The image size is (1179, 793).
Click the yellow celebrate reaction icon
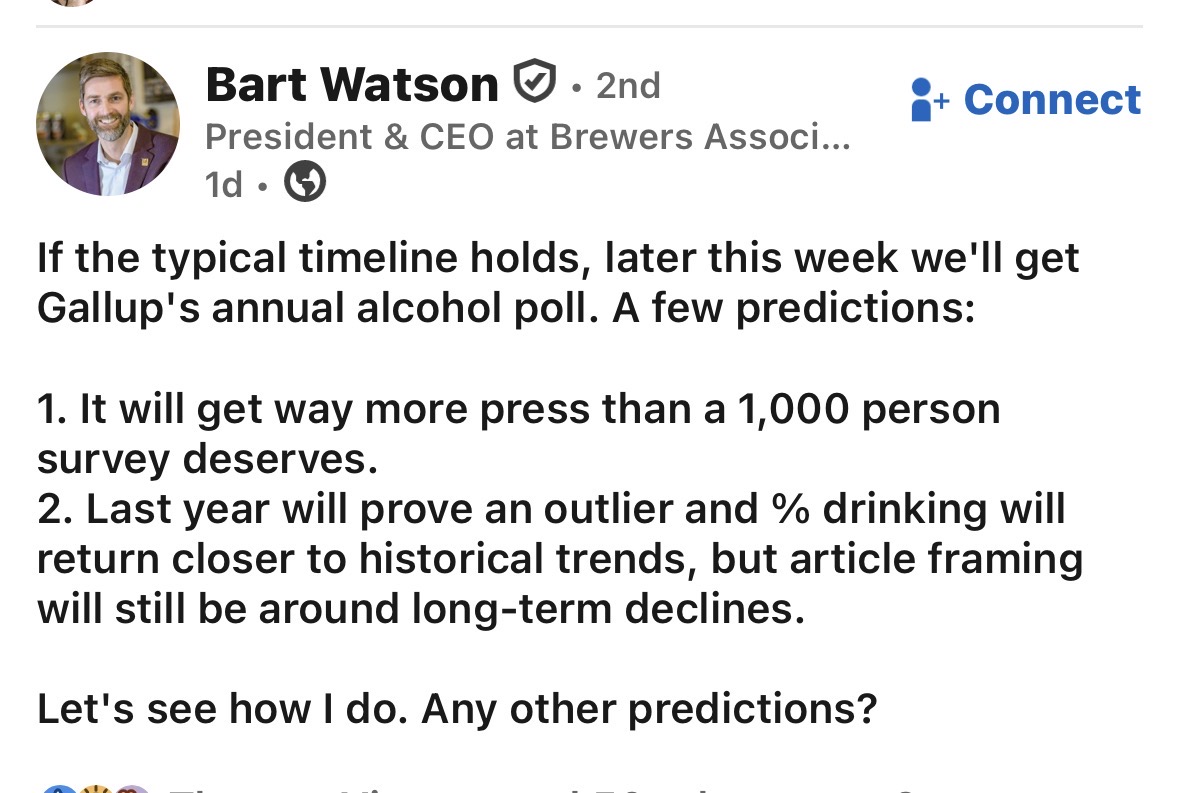96,788
